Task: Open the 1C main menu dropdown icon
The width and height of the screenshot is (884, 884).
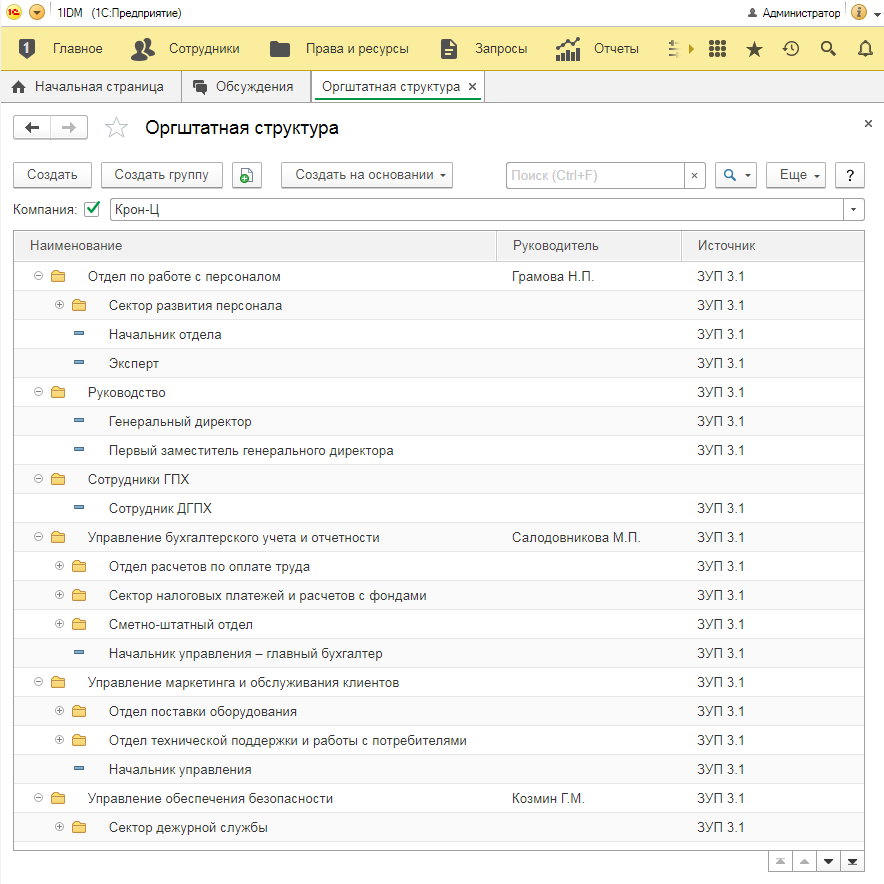Action: coord(37,12)
